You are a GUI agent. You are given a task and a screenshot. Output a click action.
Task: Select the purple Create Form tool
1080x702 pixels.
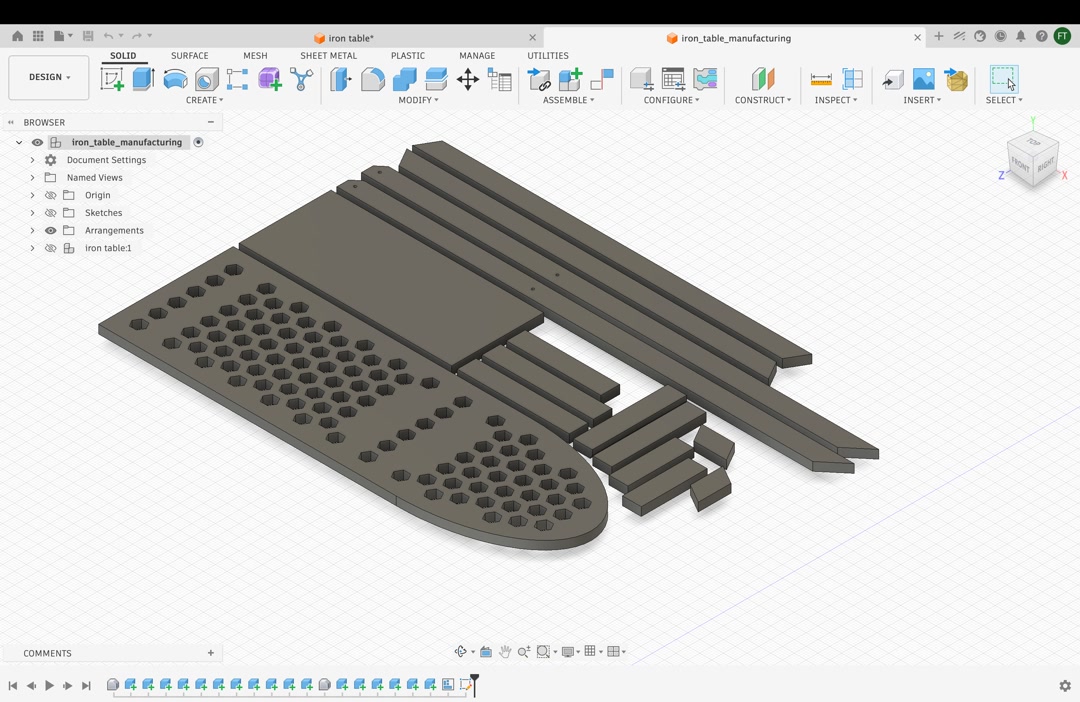tap(269, 79)
